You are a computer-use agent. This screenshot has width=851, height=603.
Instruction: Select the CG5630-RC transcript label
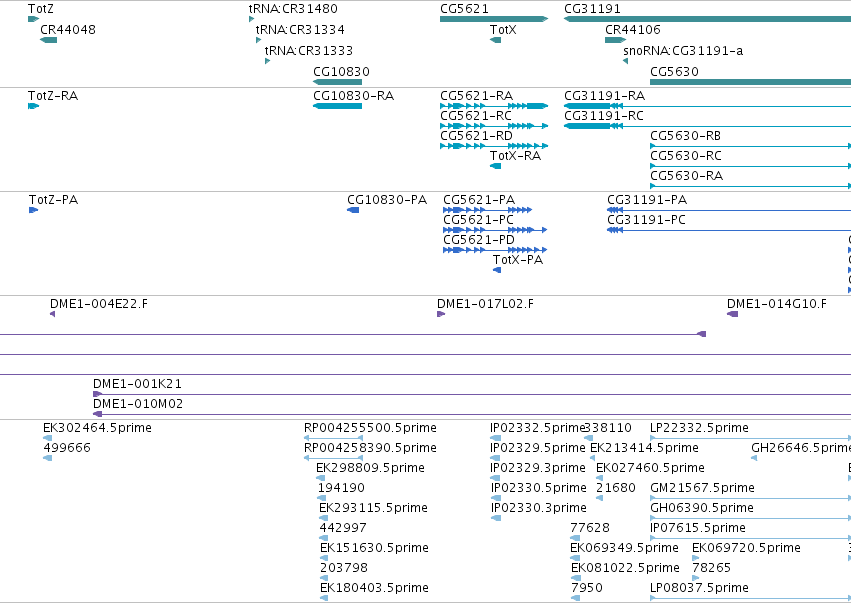click(686, 156)
